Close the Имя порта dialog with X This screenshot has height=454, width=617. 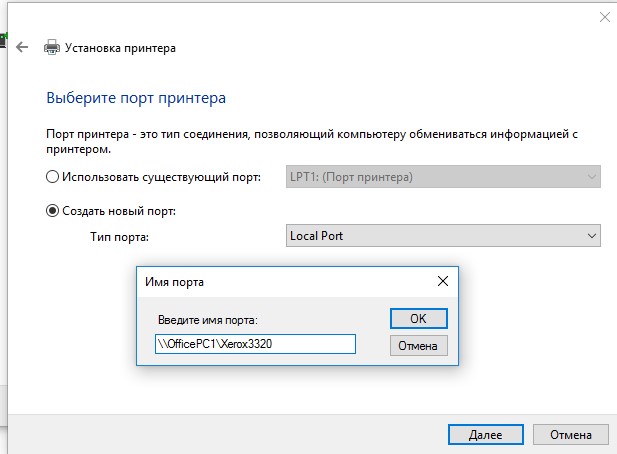pos(441,282)
